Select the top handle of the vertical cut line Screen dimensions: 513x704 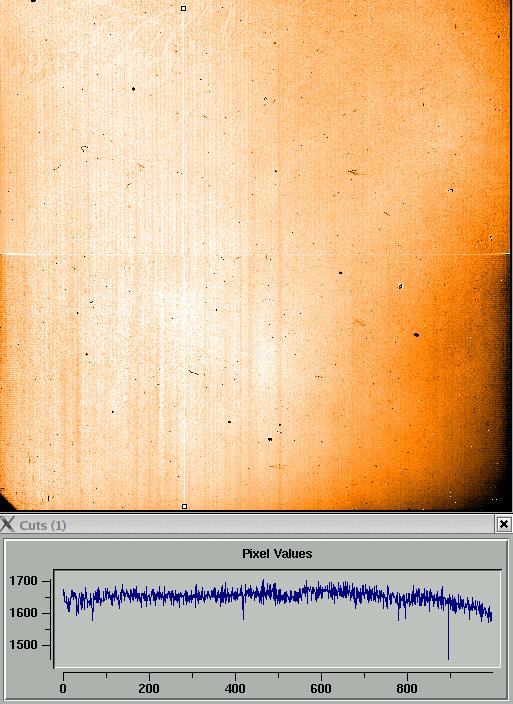[183, 9]
